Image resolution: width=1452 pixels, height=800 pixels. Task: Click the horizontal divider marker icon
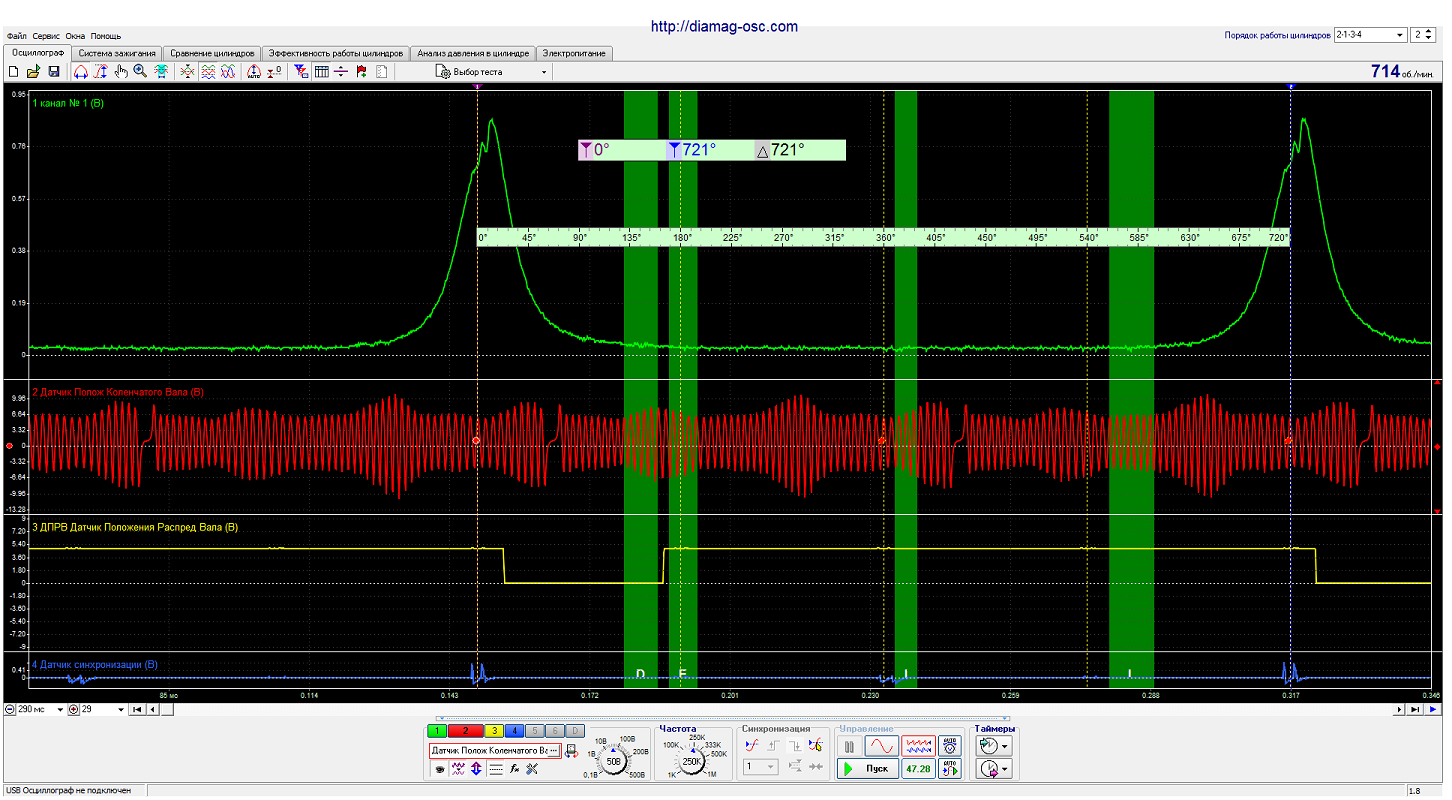(x=341, y=72)
